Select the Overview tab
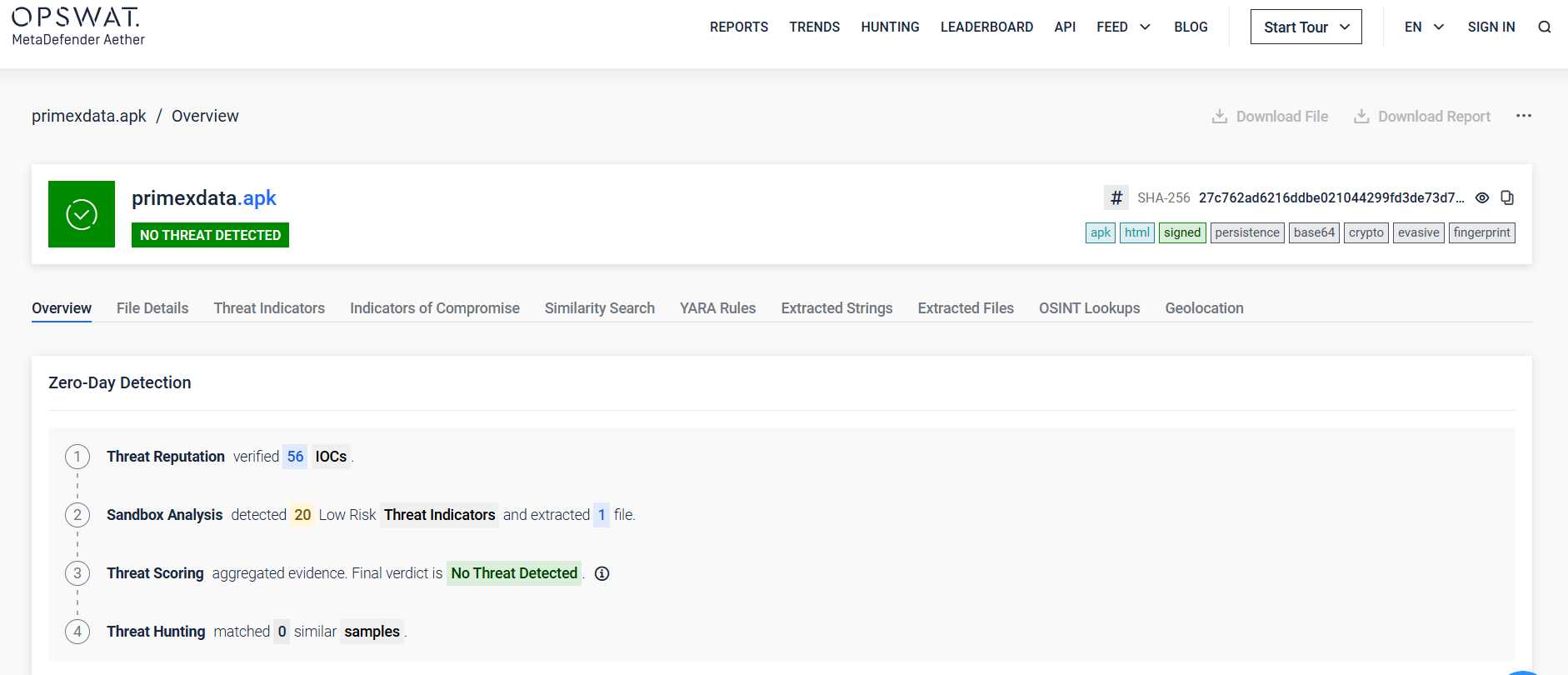This screenshot has width=1568, height=675. (x=62, y=308)
